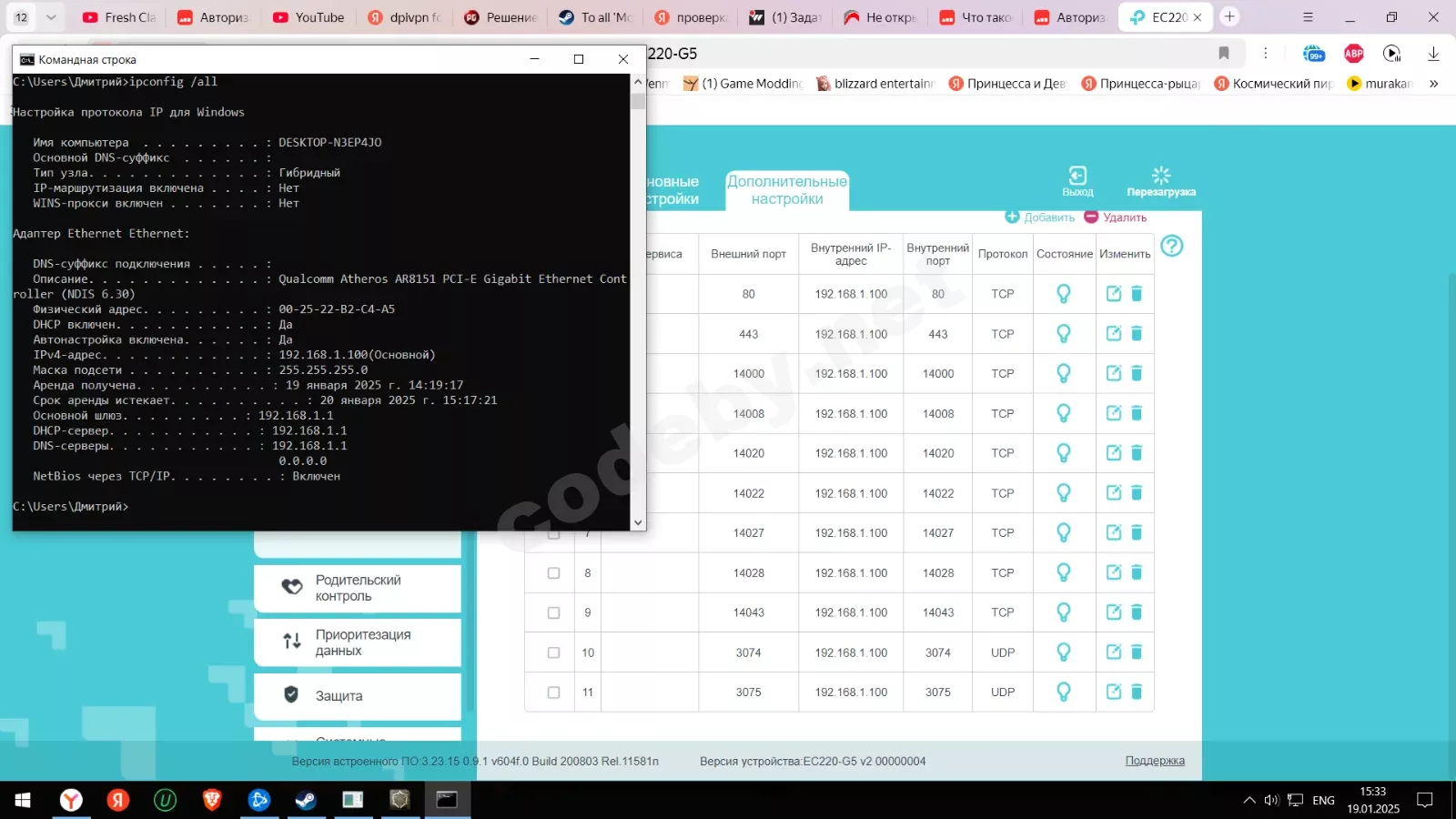1456x819 pixels.
Task: Switch to the YouTube browser tab
Action: pos(308,17)
